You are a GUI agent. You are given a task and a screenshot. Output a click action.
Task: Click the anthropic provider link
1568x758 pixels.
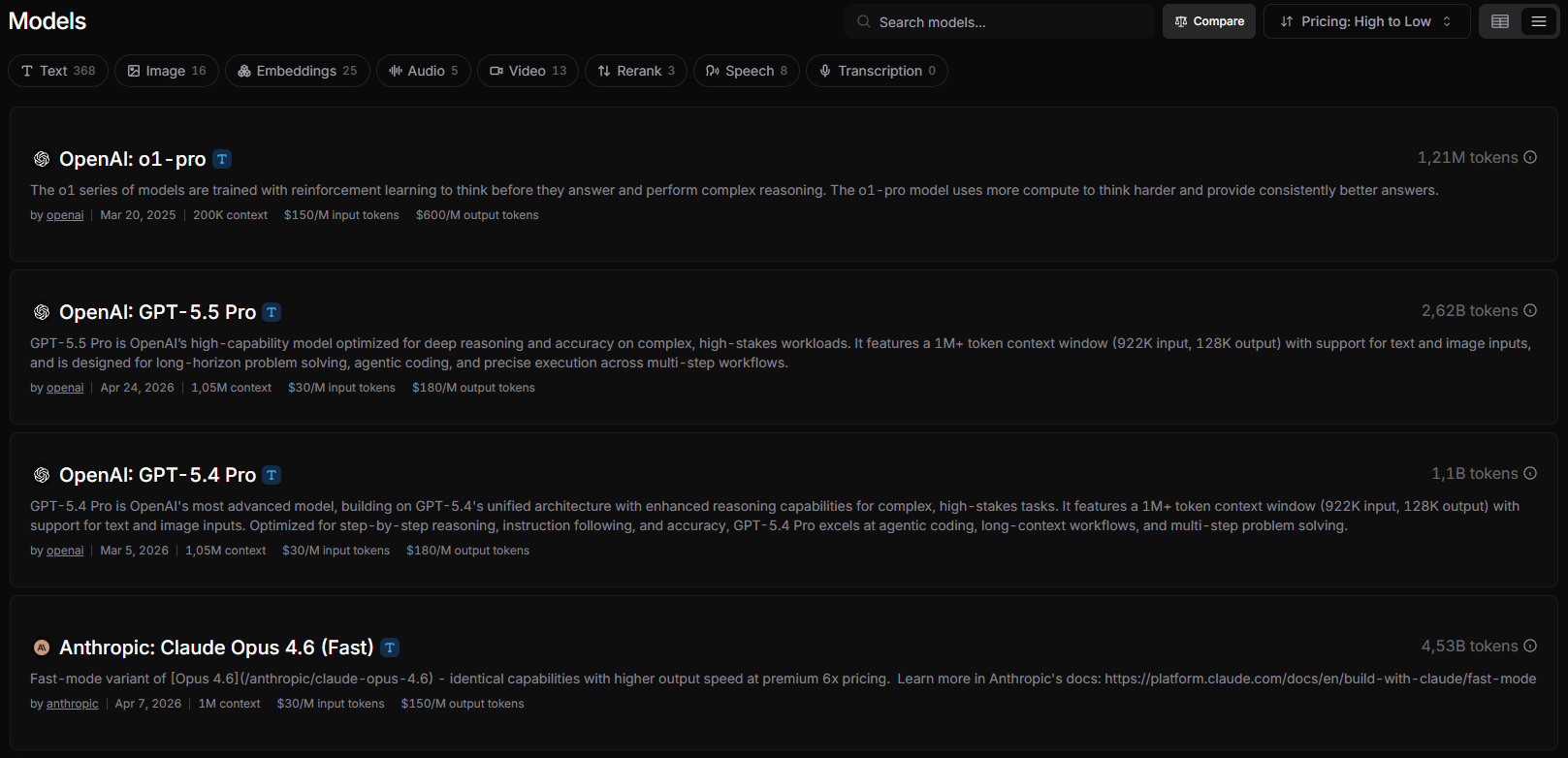(73, 704)
